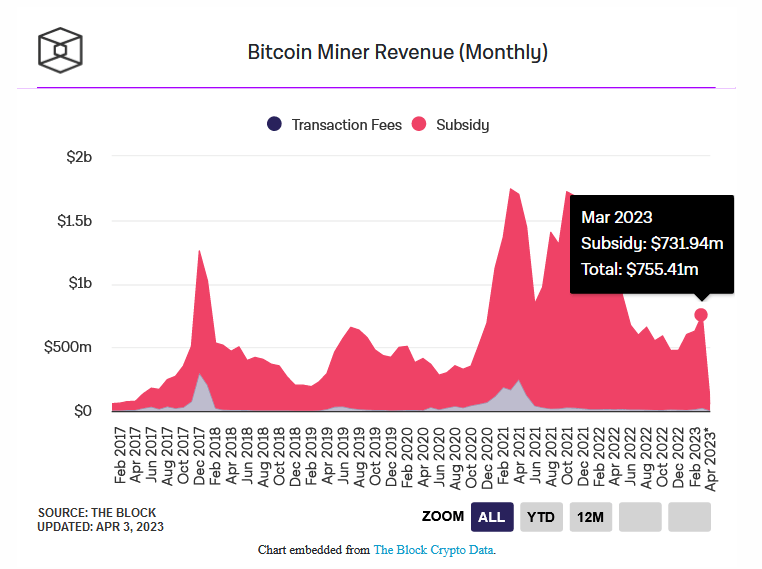Click The Block cube logo

coord(60,51)
